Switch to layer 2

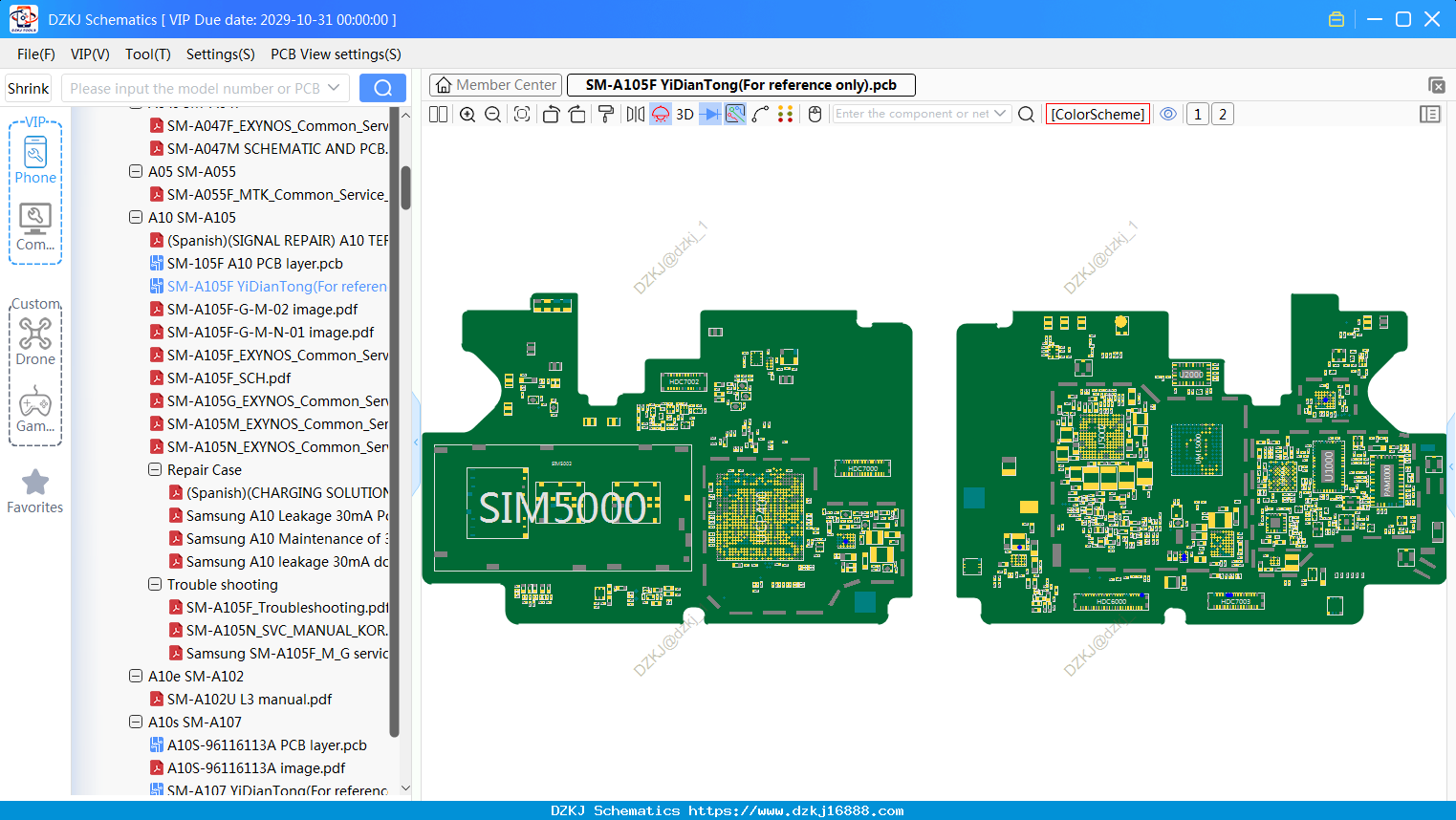(1223, 114)
